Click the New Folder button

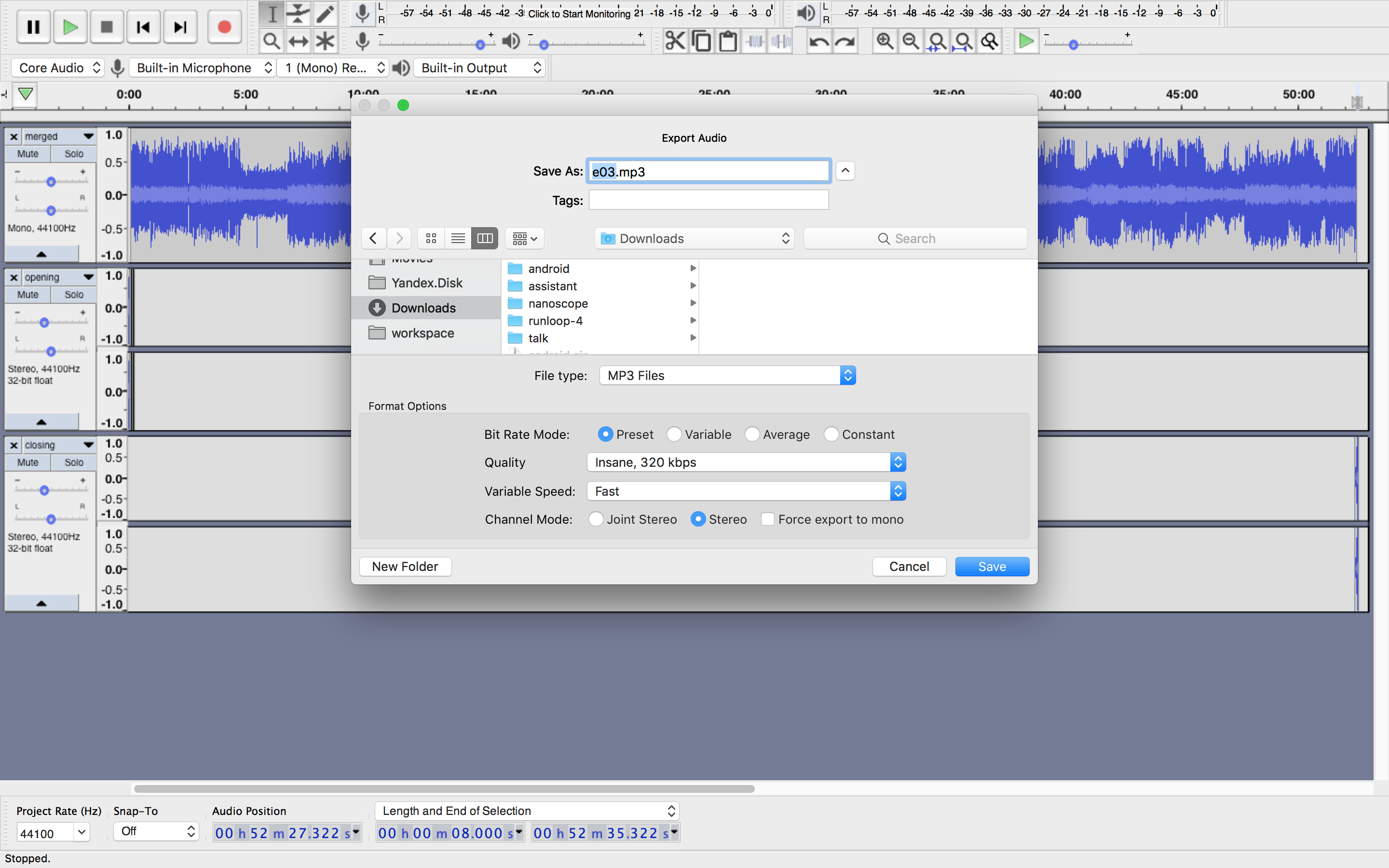(405, 567)
